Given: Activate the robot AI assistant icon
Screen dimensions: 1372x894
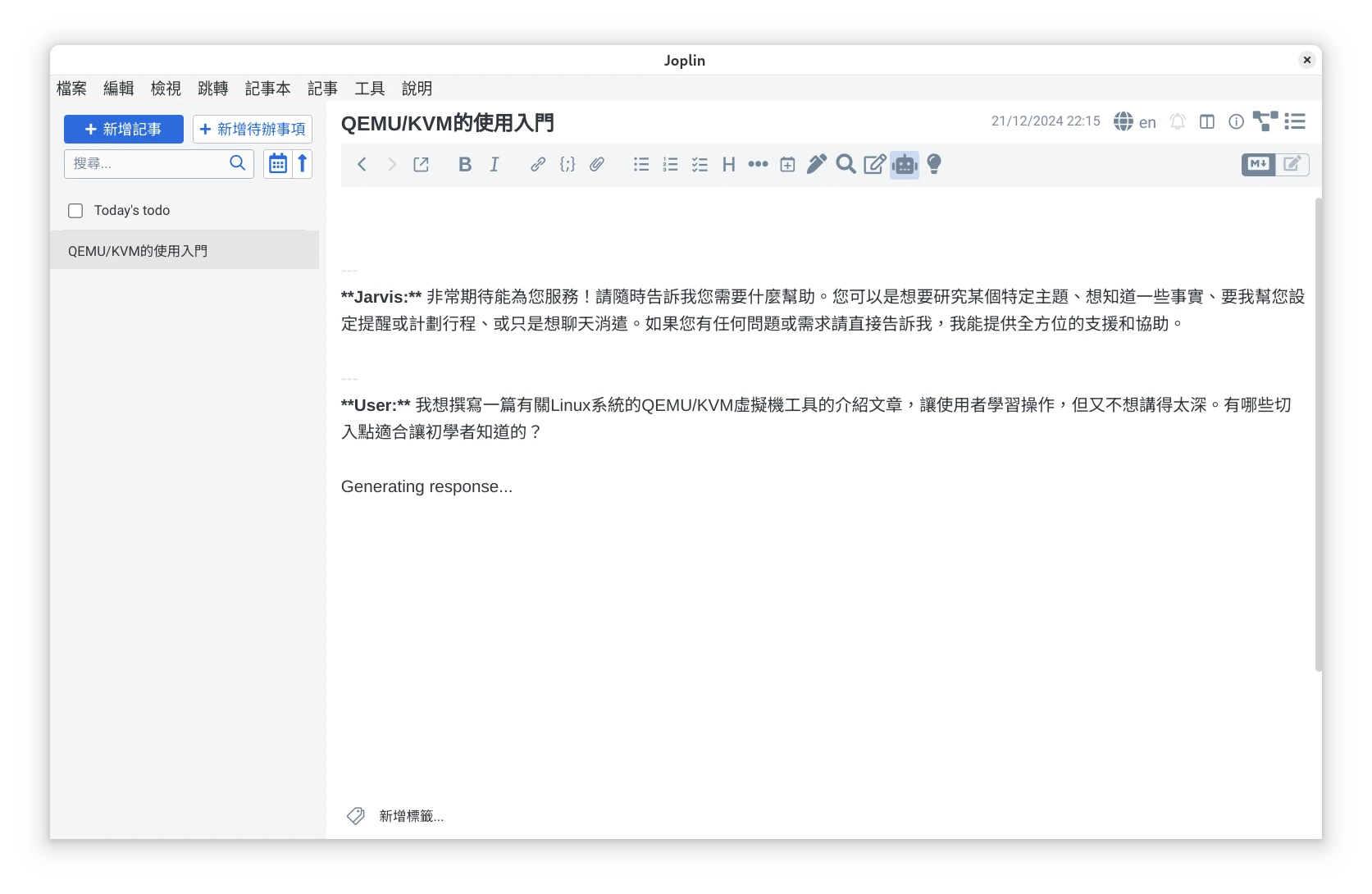Looking at the screenshot, I should (904, 164).
